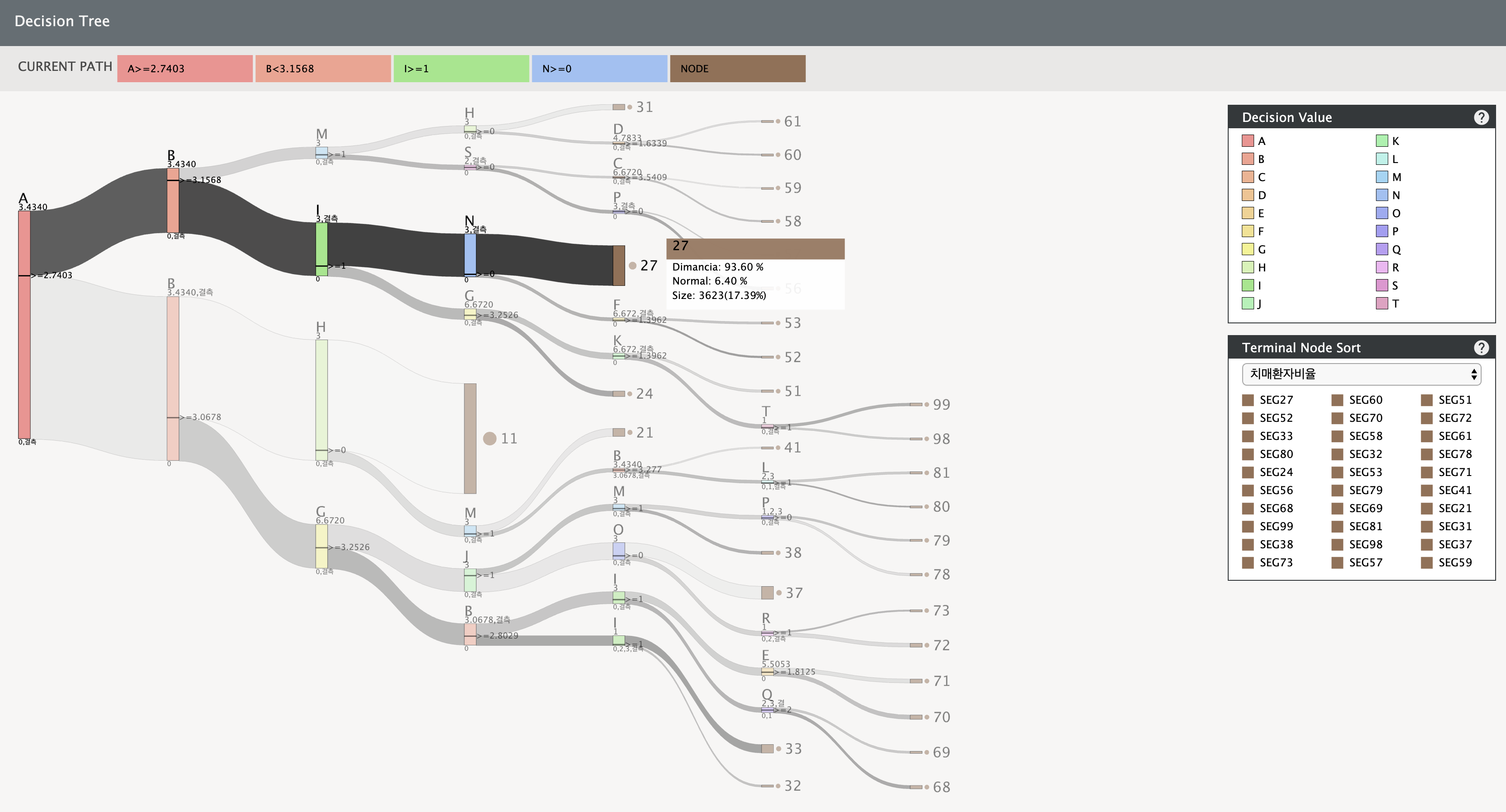This screenshot has width=1506, height=812.
Task: Click terminal node 24 marker
Action: (x=618, y=393)
